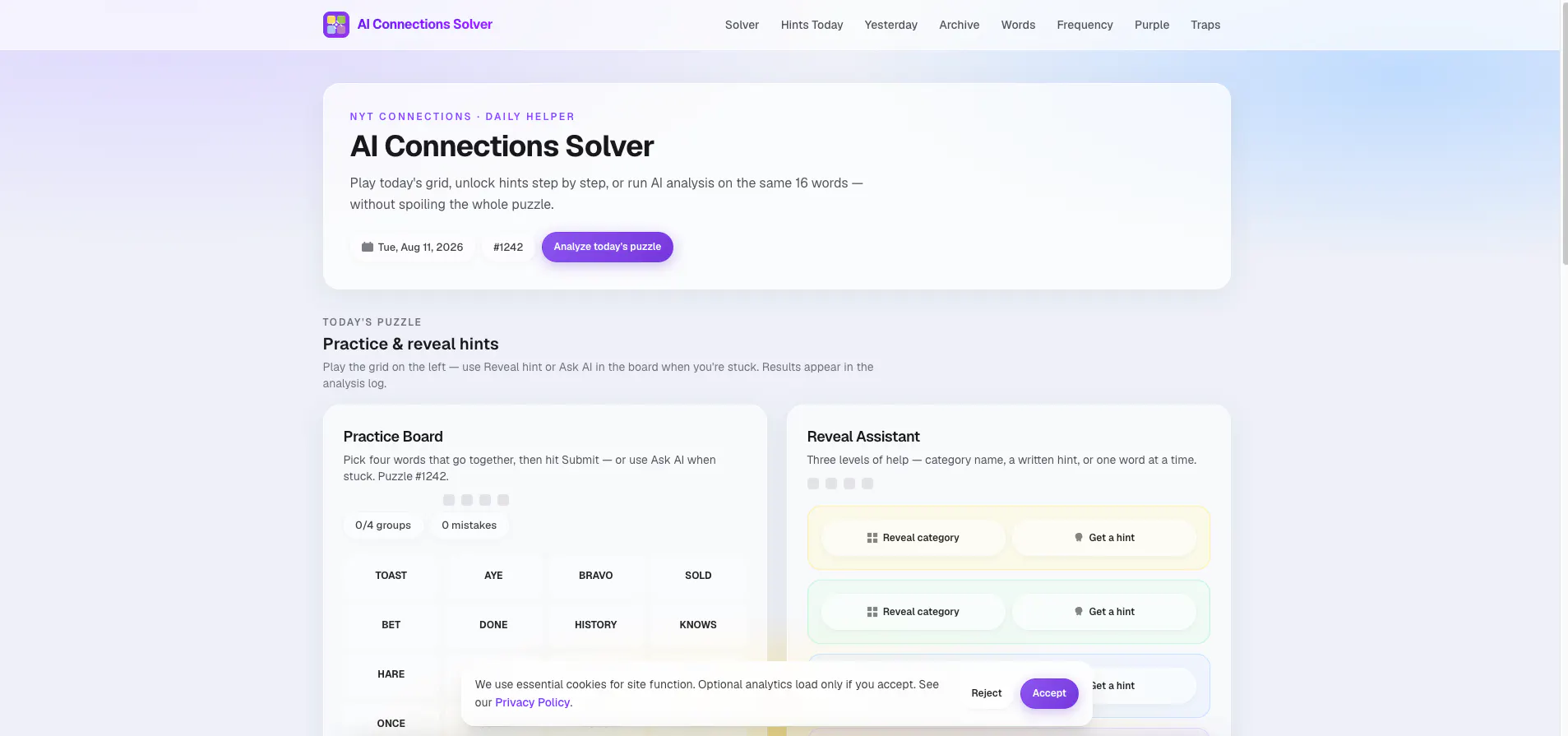Image resolution: width=1568 pixels, height=736 pixels.
Task: Click Get a hint in the yellow row
Action: (x=1104, y=538)
